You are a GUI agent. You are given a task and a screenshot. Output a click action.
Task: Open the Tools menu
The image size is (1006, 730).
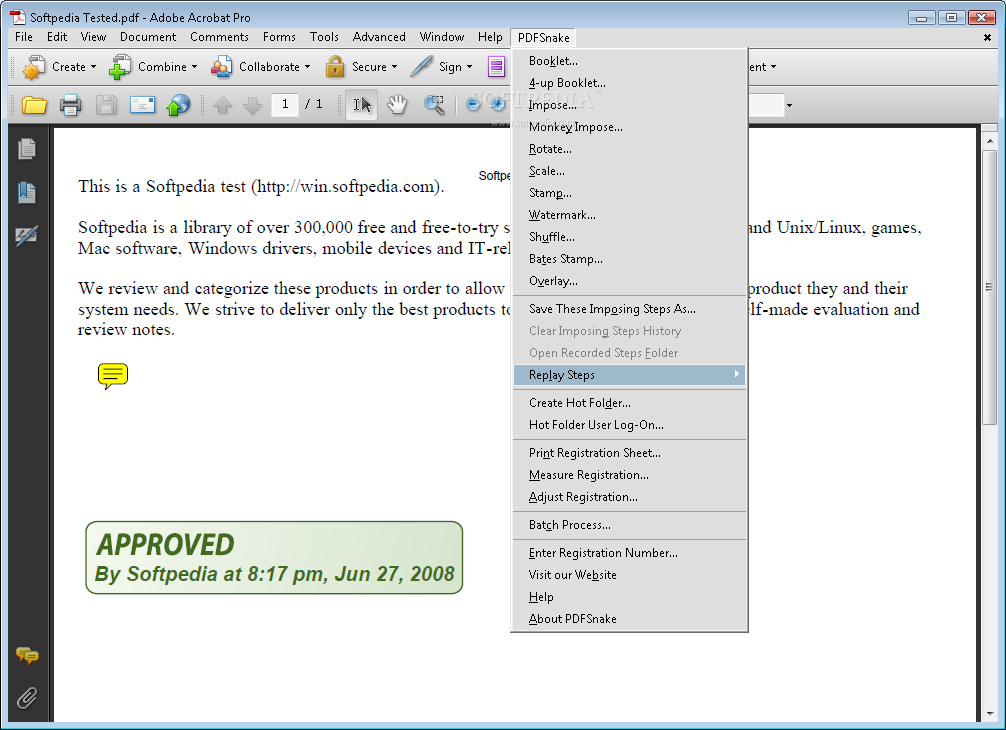tap(324, 37)
